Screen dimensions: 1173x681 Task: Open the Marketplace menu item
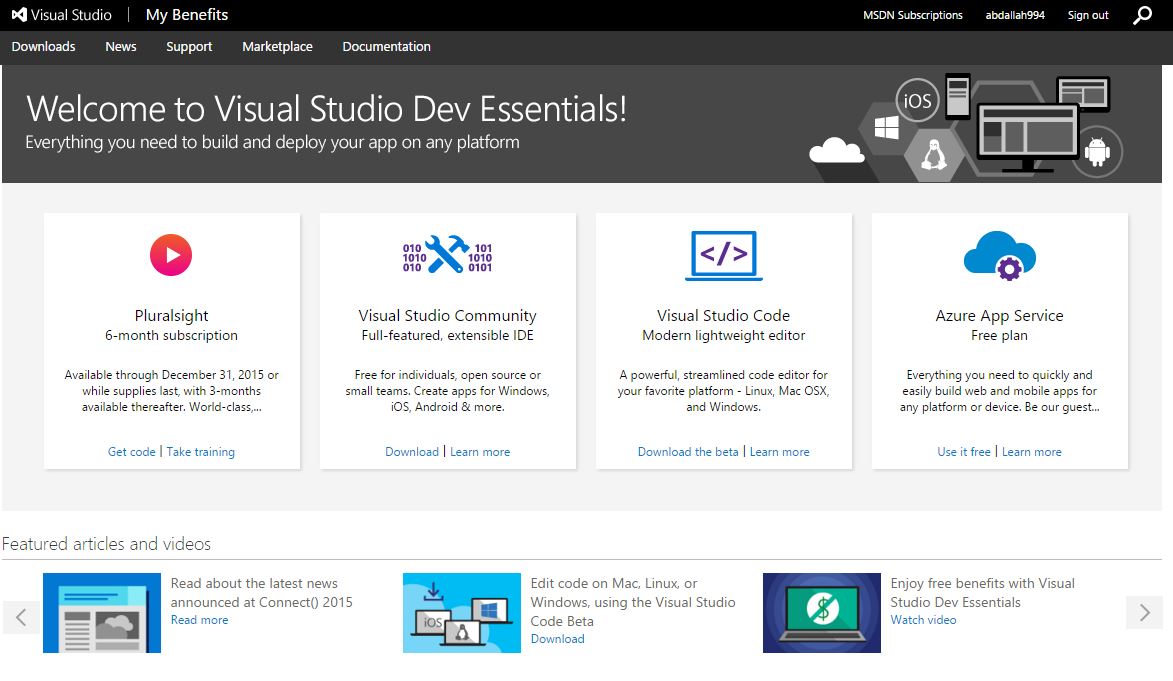pos(278,46)
